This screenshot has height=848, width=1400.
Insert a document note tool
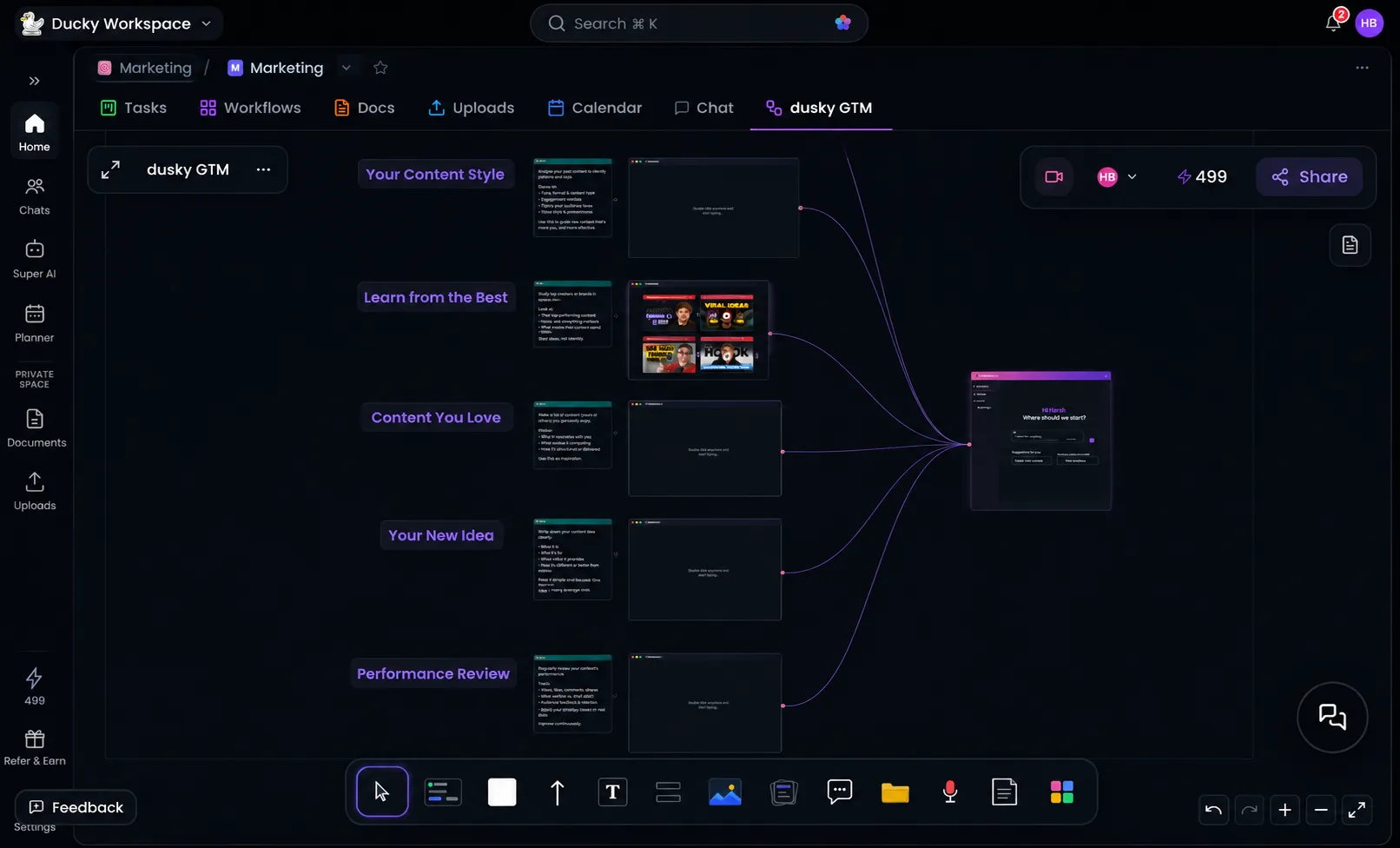[x=1005, y=792]
